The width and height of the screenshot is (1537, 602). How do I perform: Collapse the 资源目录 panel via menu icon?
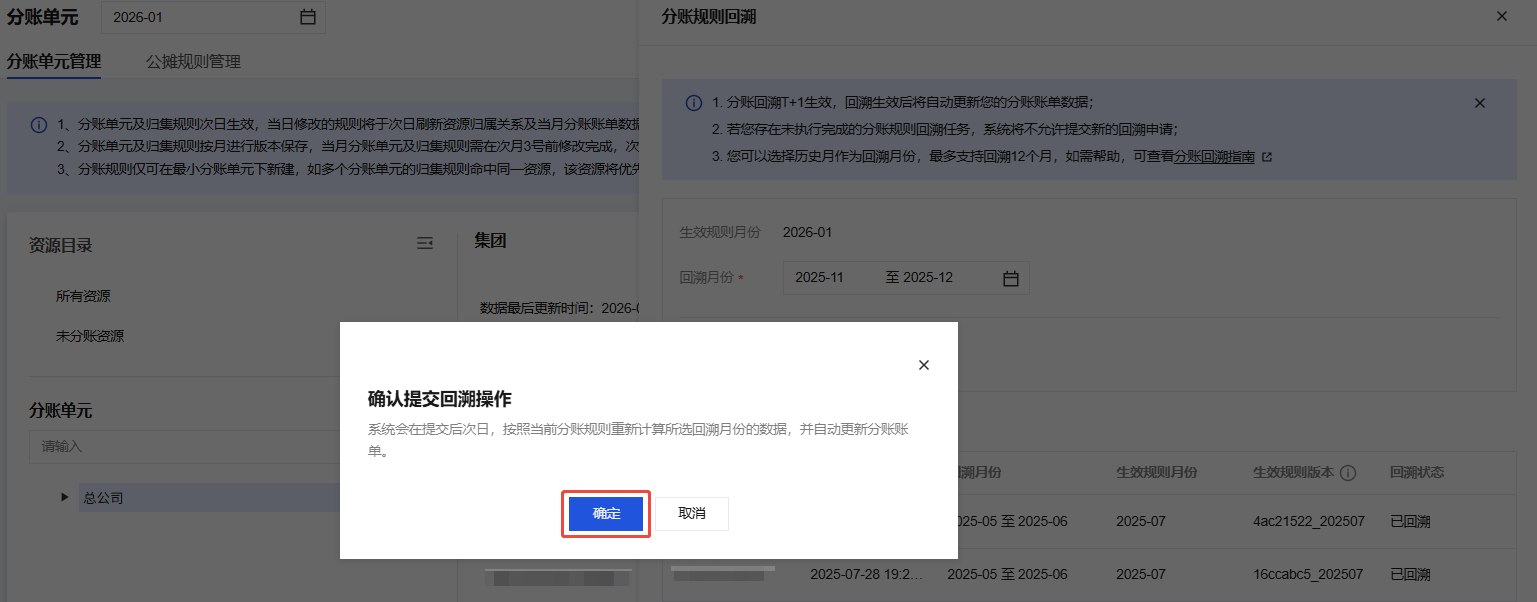click(x=425, y=243)
